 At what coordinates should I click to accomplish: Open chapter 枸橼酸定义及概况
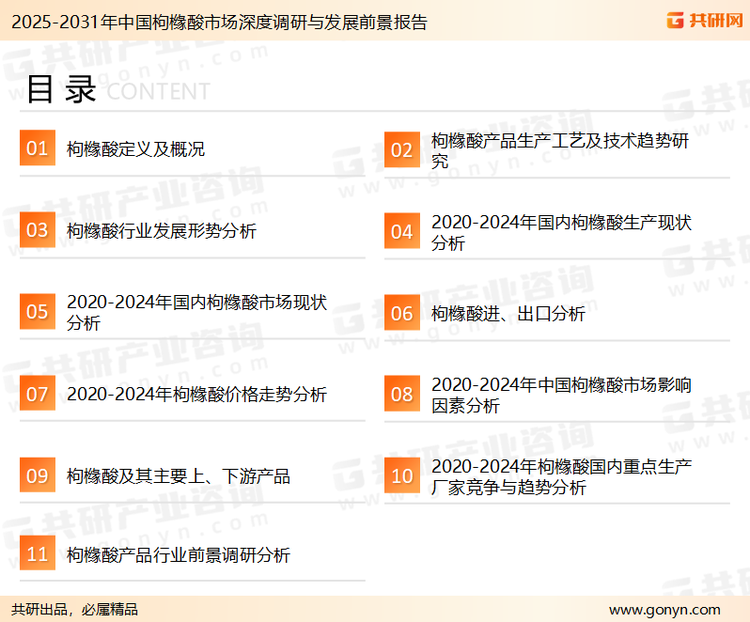click(x=135, y=149)
